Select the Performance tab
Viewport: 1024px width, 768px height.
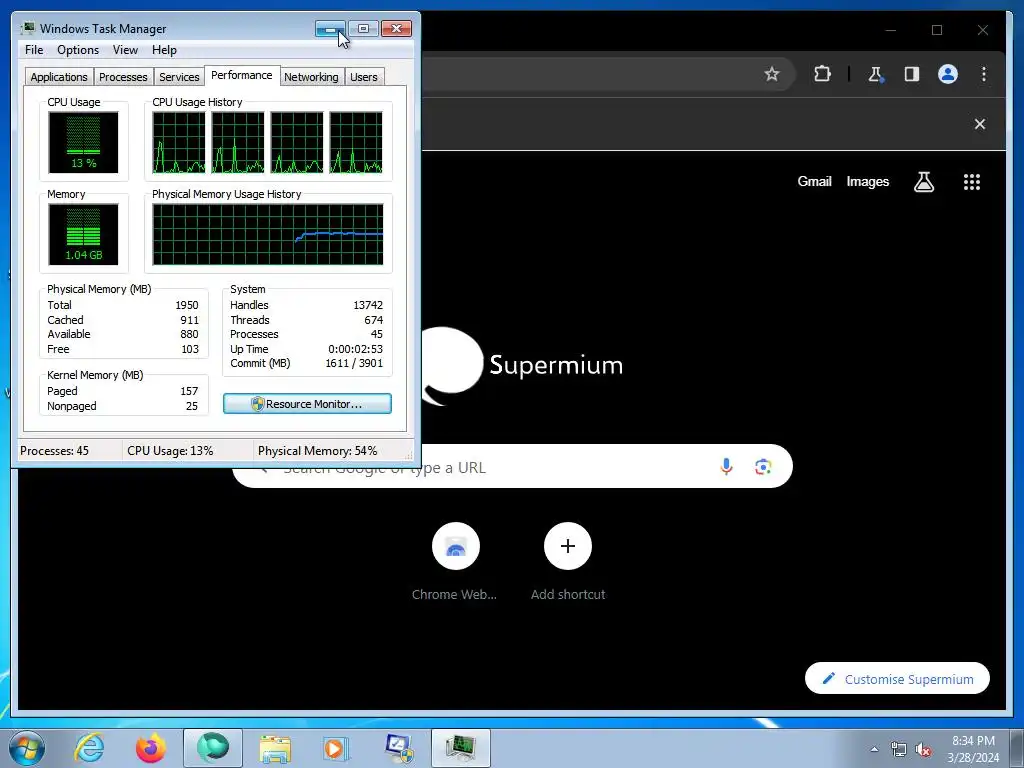[242, 75]
